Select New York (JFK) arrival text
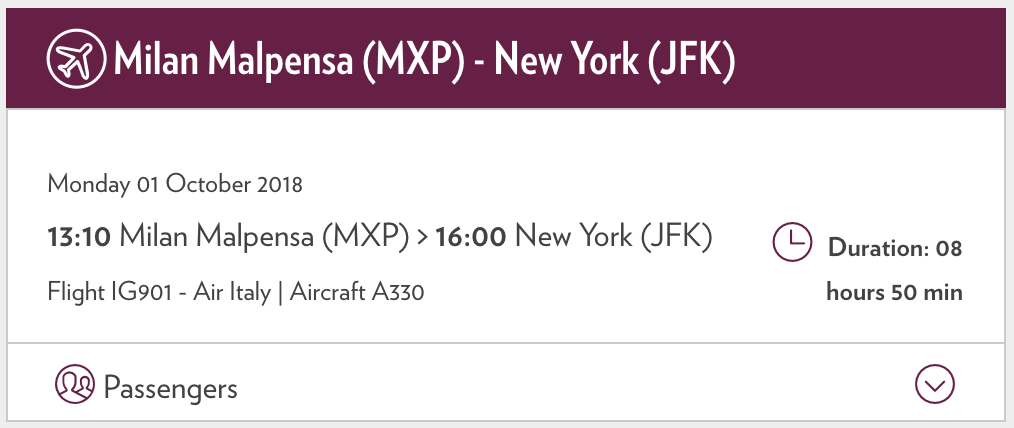Image resolution: width=1014 pixels, height=428 pixels. [x=613, y=237]
